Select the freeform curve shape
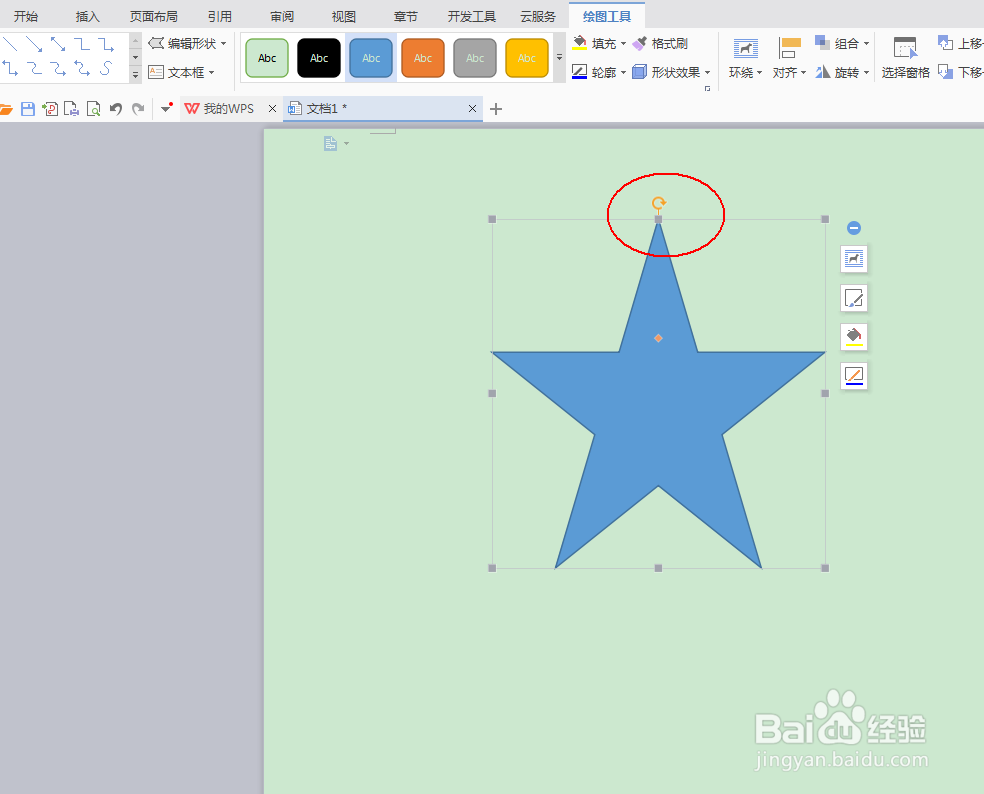Screen dimensions: 984x794 click(105, 68)
